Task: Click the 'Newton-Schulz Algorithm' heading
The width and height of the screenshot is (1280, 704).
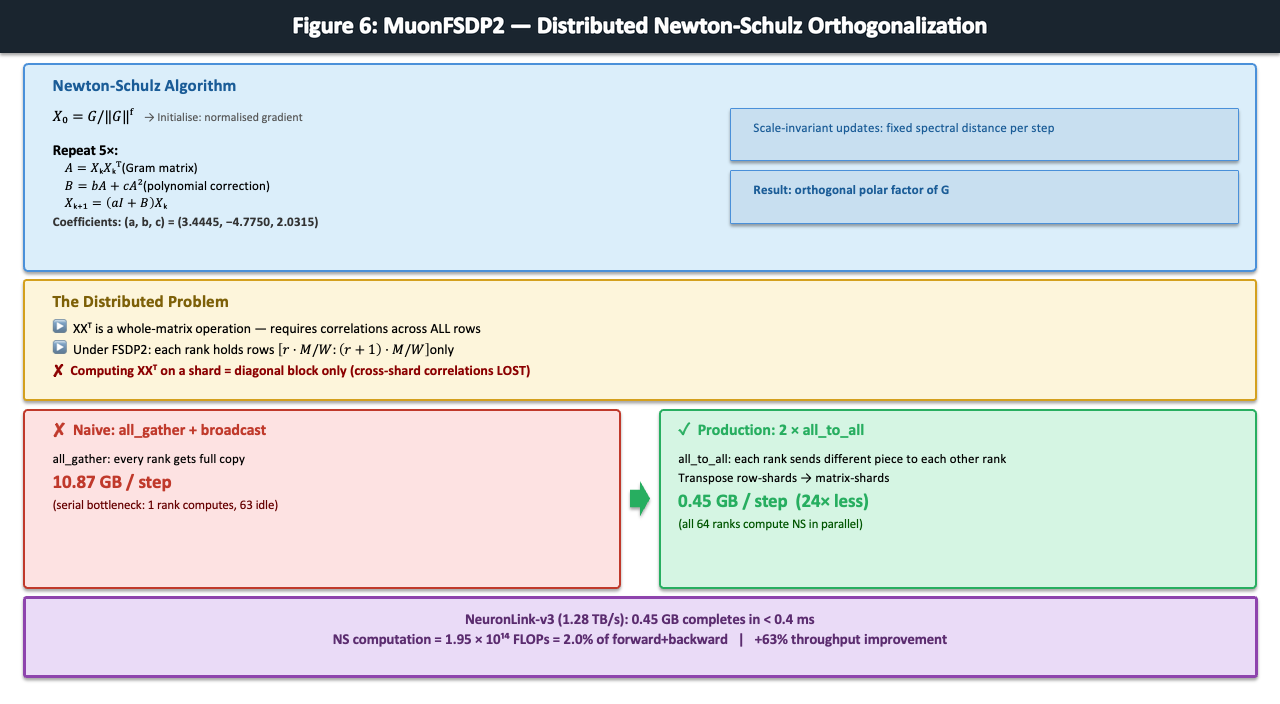Action: pyautogui.click(x=144, y=86)
